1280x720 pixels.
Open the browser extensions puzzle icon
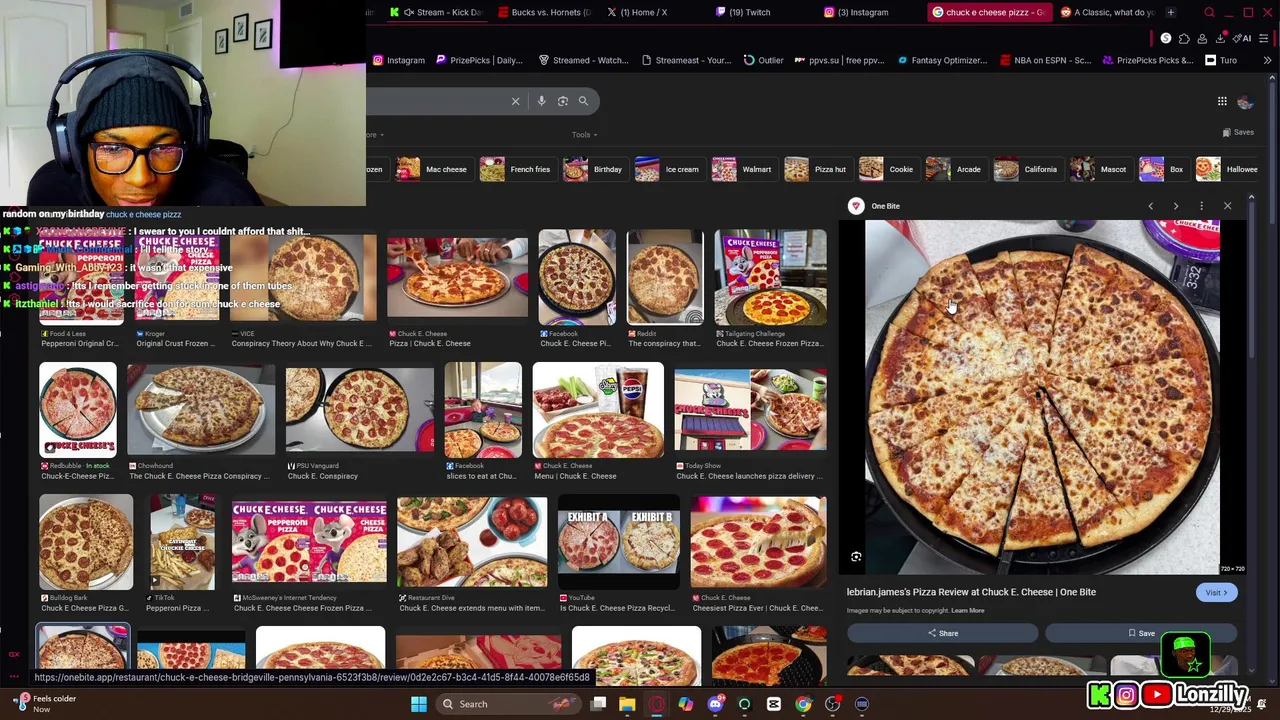[x=1185, y=38]
